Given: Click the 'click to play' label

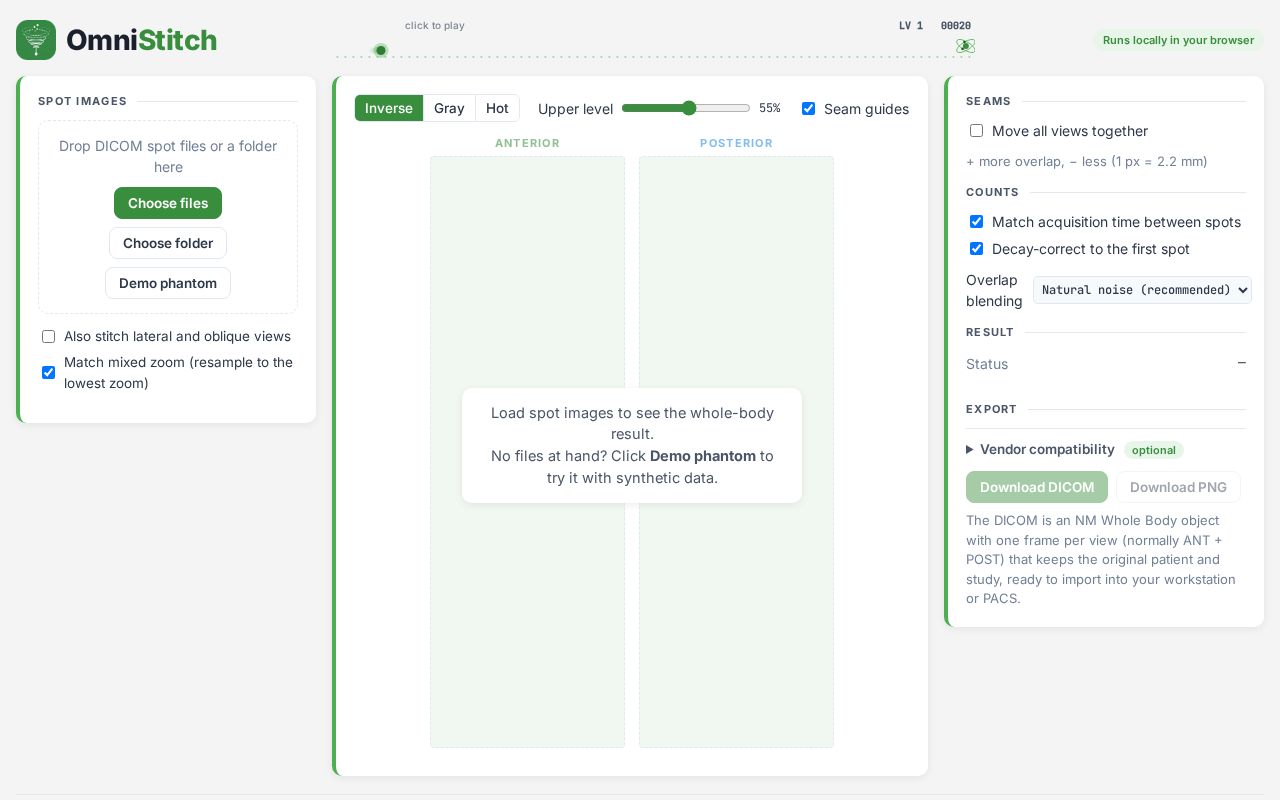Looking at the screenshot, I should tap(435, 26).
